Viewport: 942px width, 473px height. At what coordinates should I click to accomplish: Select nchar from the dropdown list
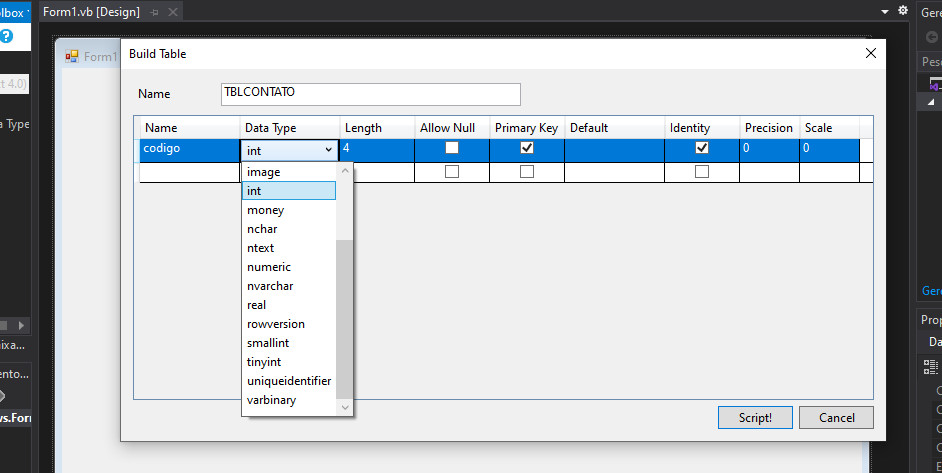click(x=288, y=229)
